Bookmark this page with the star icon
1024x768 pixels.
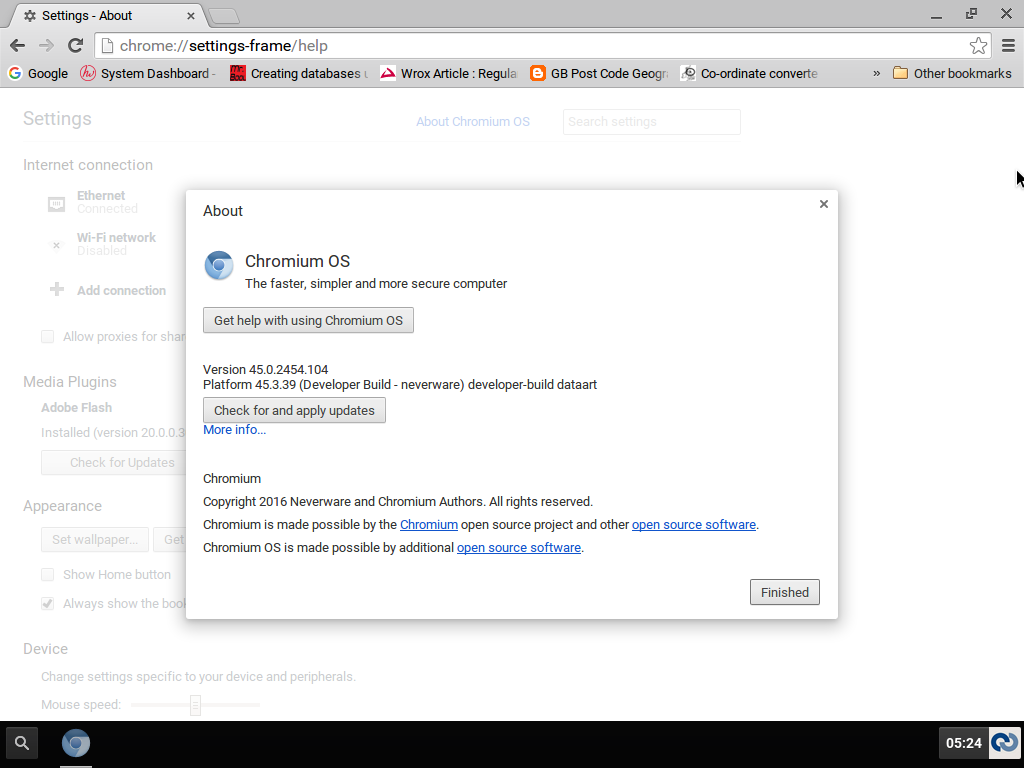click(x=978, y=46)
